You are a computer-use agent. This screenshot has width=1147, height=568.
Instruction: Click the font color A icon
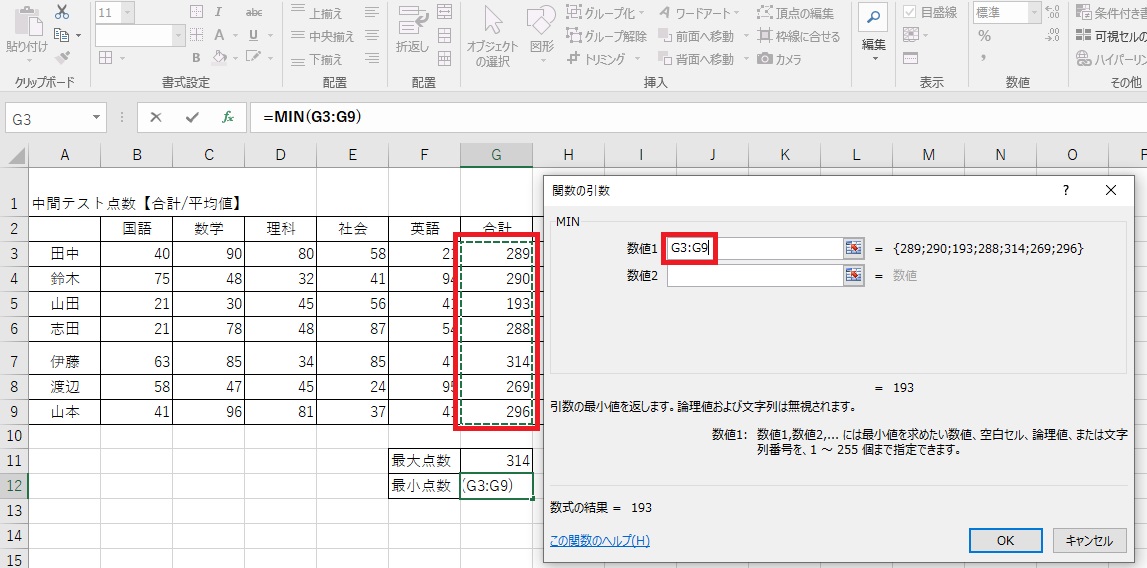pyautogui.click(x=219, y=35)
